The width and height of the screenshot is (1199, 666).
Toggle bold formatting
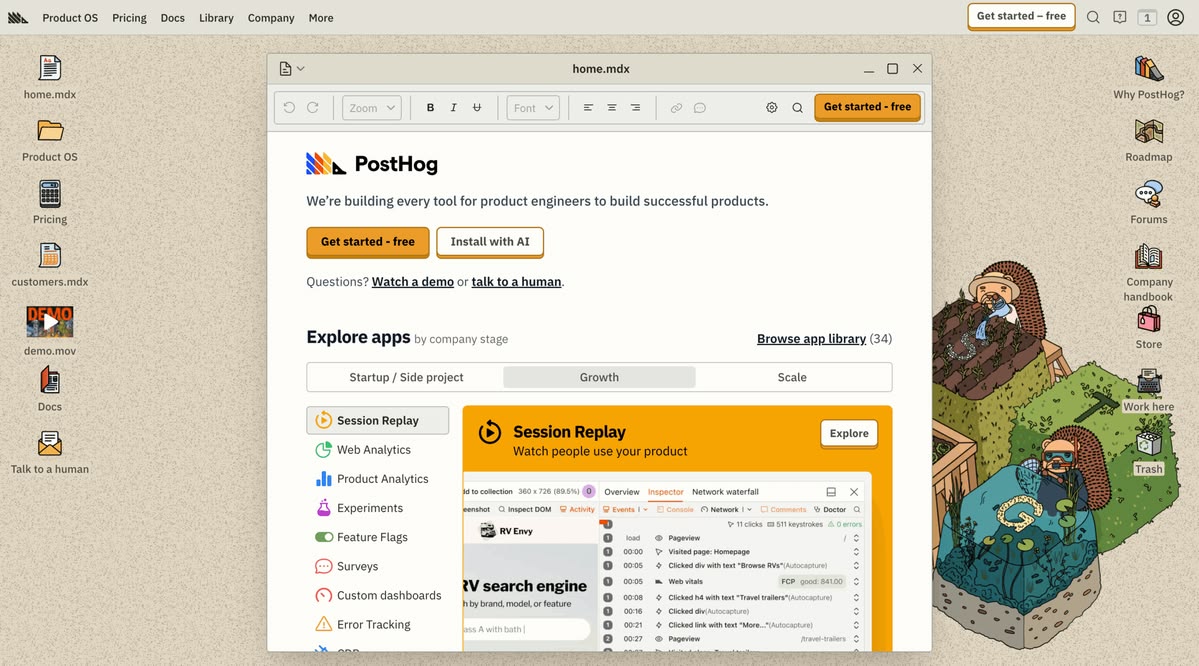click(x=431, y=108)
